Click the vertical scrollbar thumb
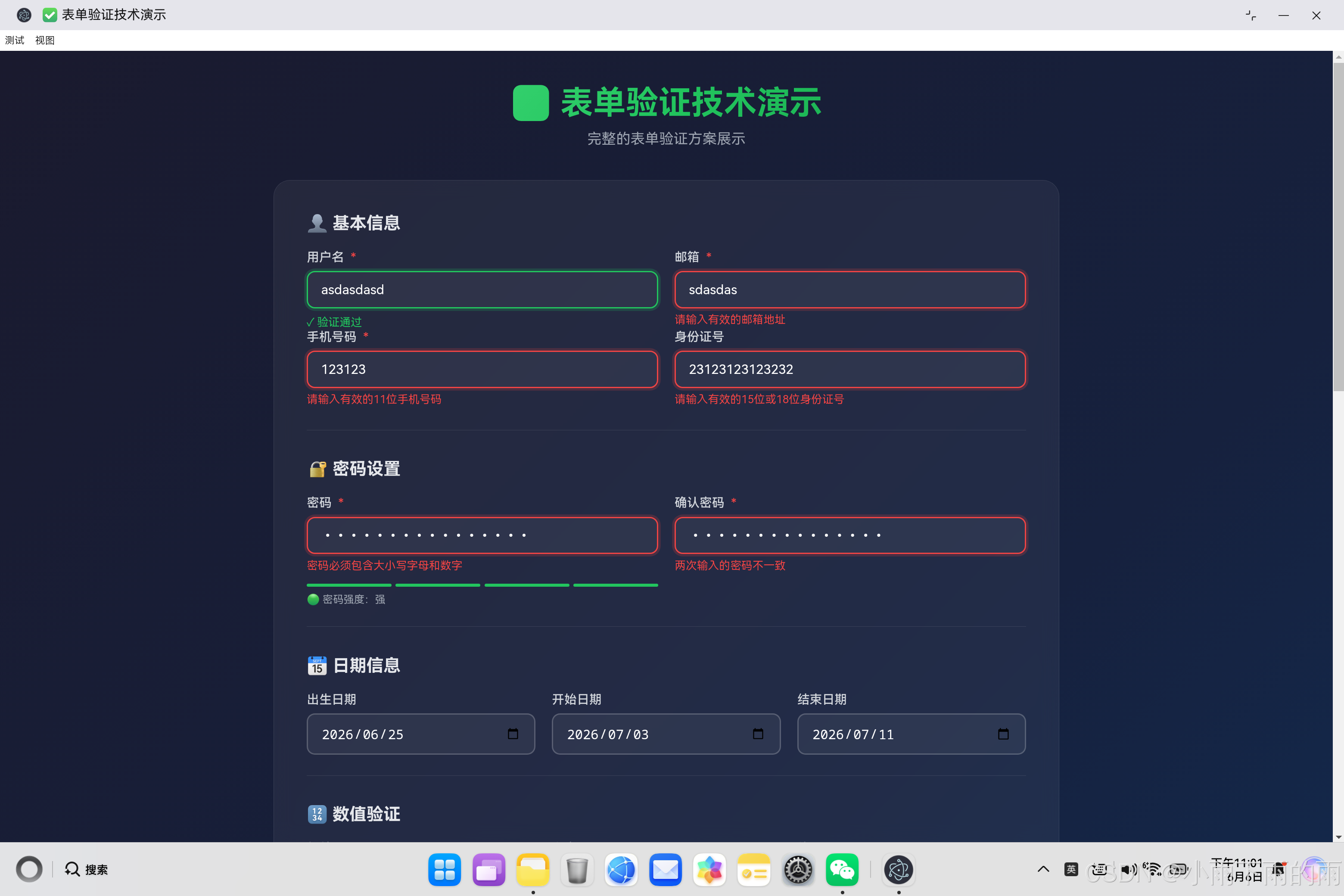 pos(1338,227)
